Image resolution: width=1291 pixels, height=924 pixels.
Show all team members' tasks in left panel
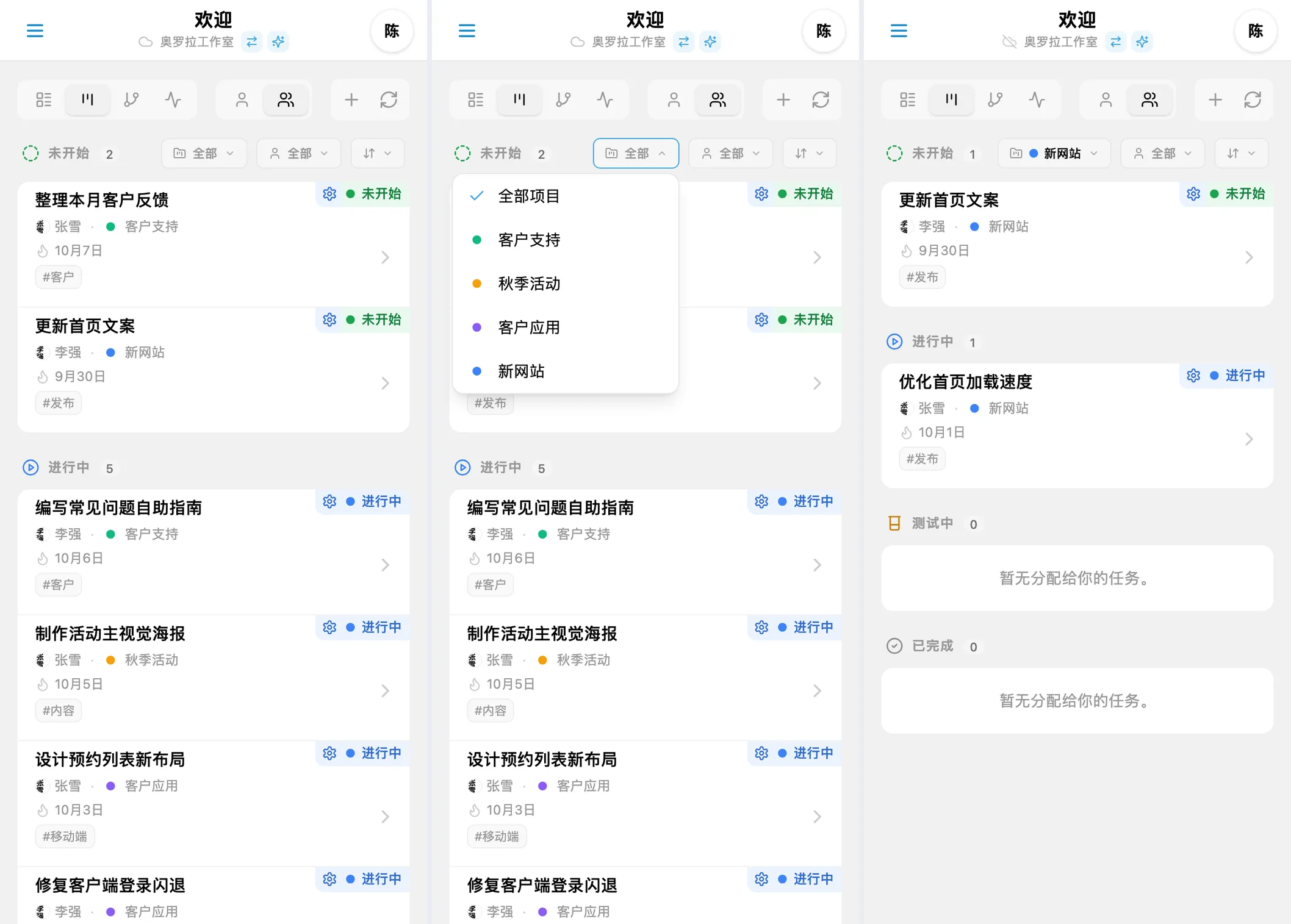click(286, 99)
